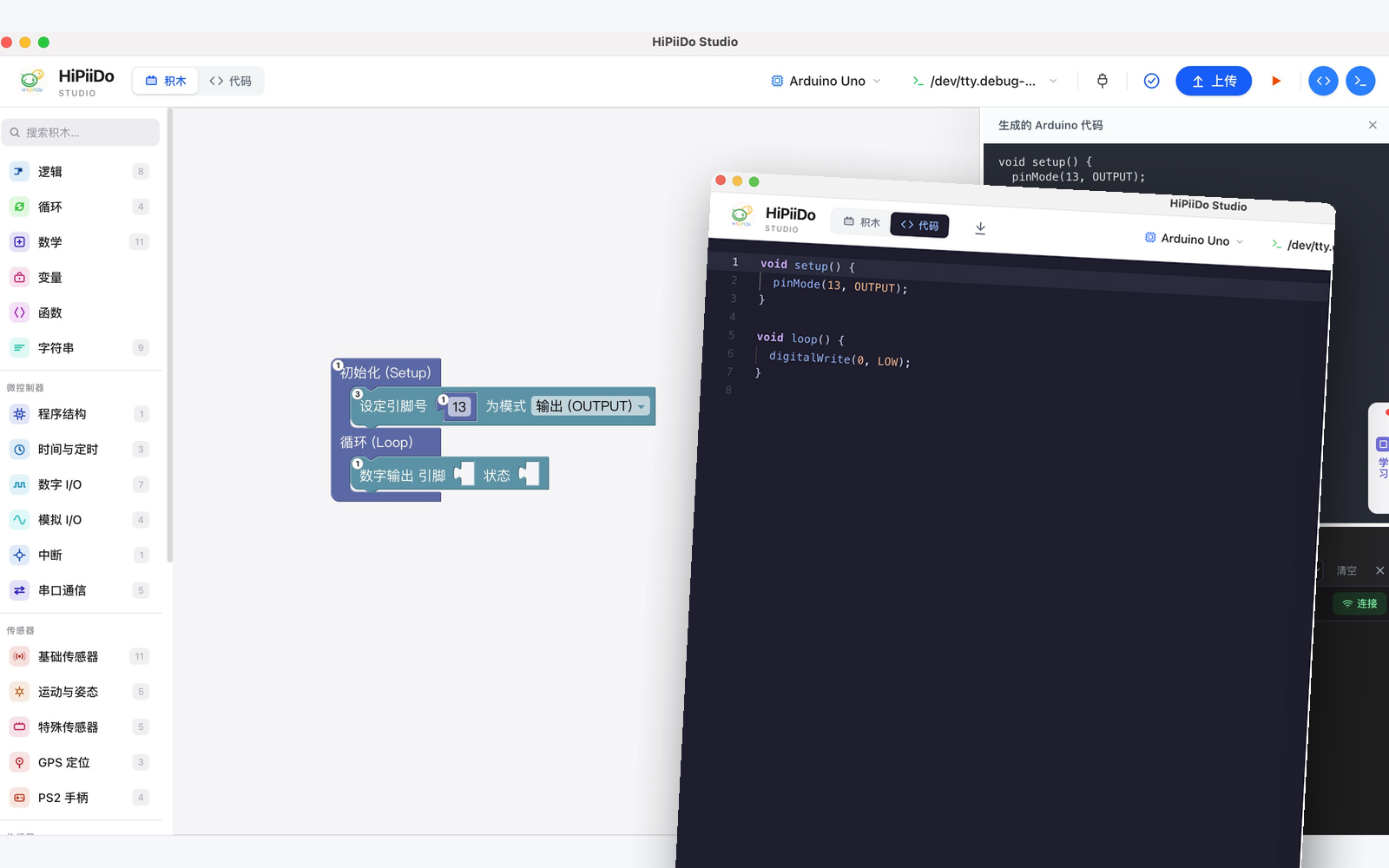Viewport: 1389px width, 868px height.
Task: Click "pinMode(13, OUTPUT);" in generated code panel
Action: 1078,177
